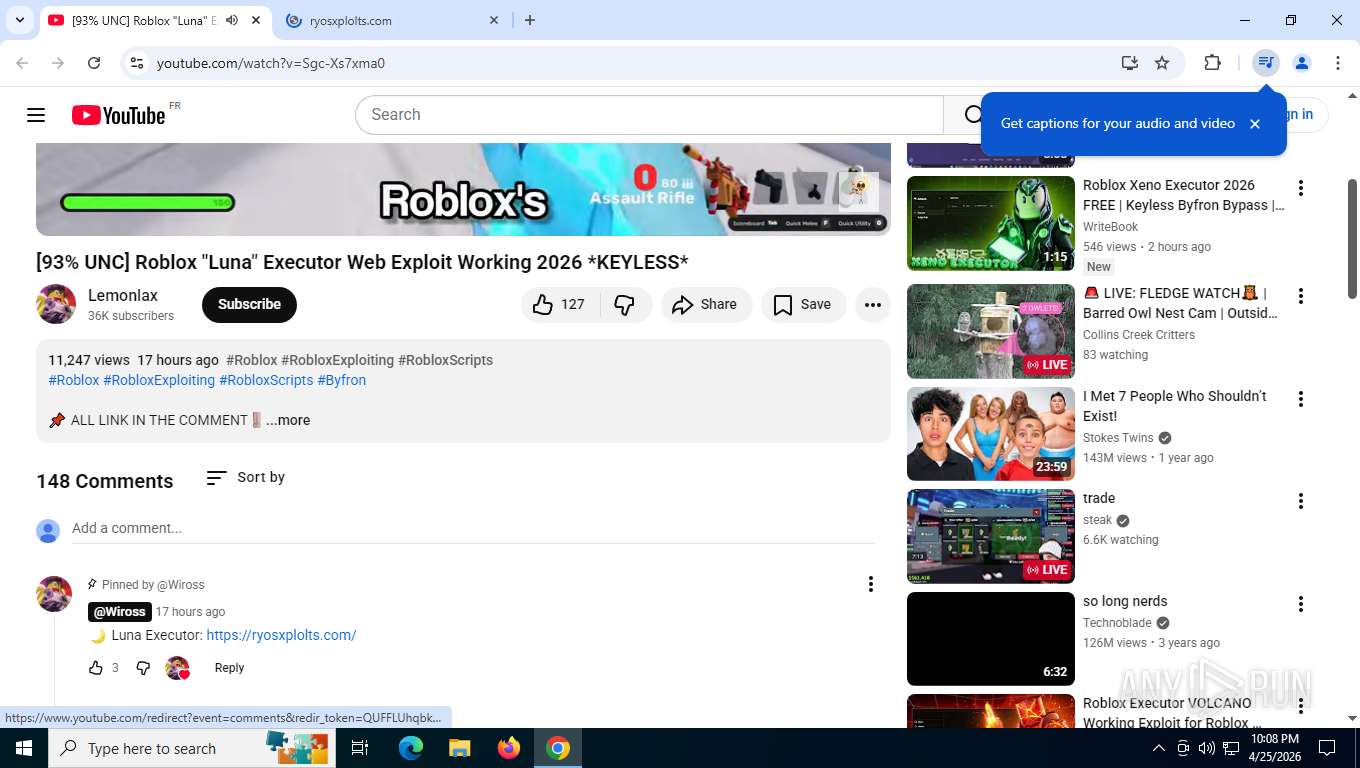Dislike the pinned @Wiross comment

143,668
